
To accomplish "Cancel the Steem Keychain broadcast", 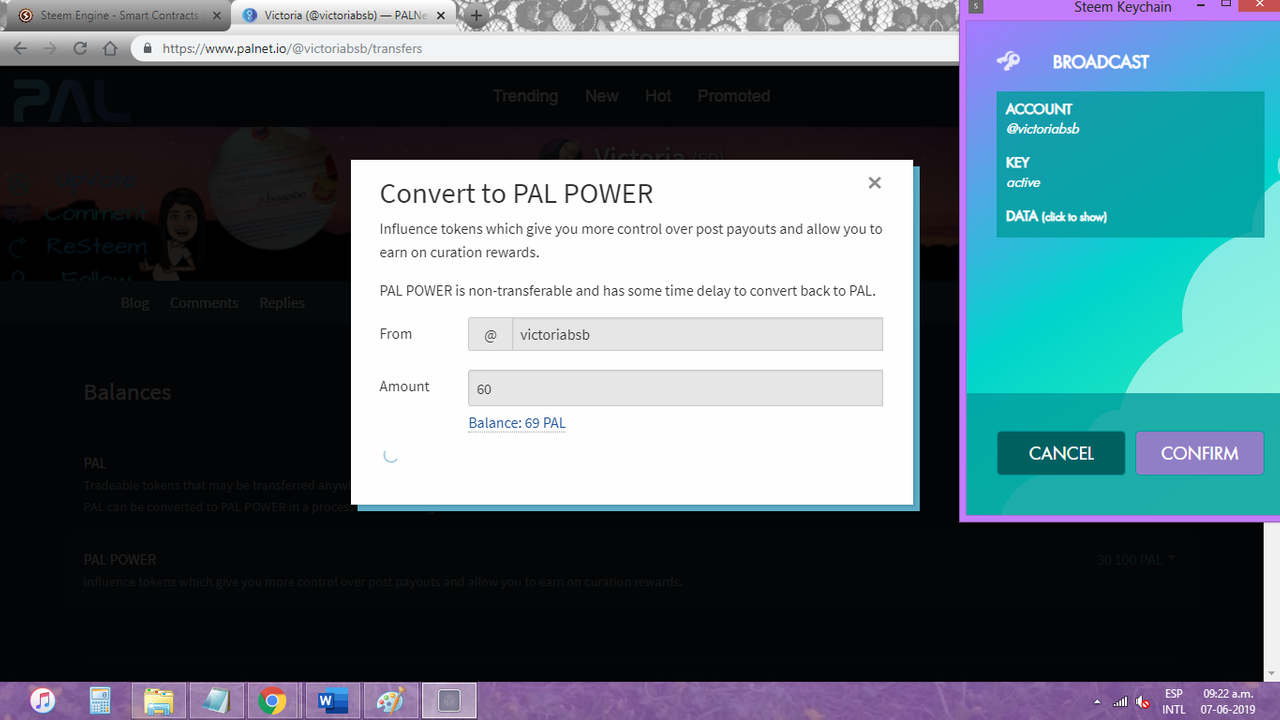I will click(x=1061, y=453).
